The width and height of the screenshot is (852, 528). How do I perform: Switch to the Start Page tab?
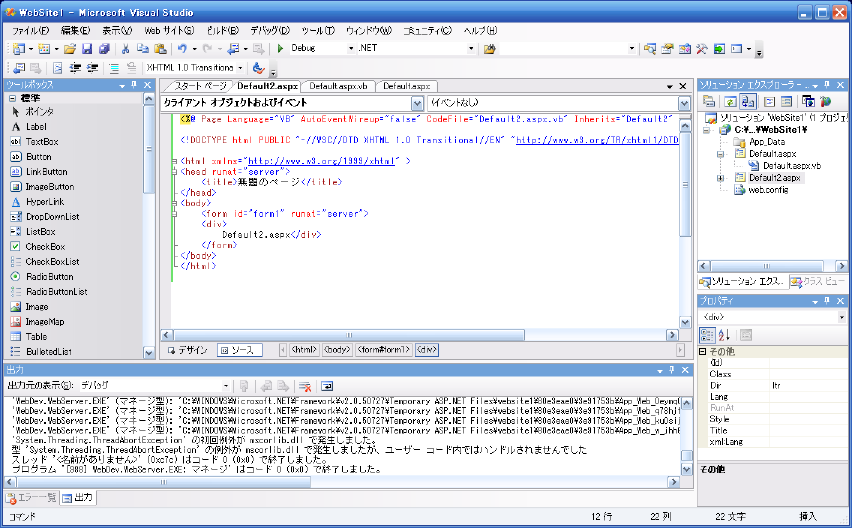[x=200, y=86]
